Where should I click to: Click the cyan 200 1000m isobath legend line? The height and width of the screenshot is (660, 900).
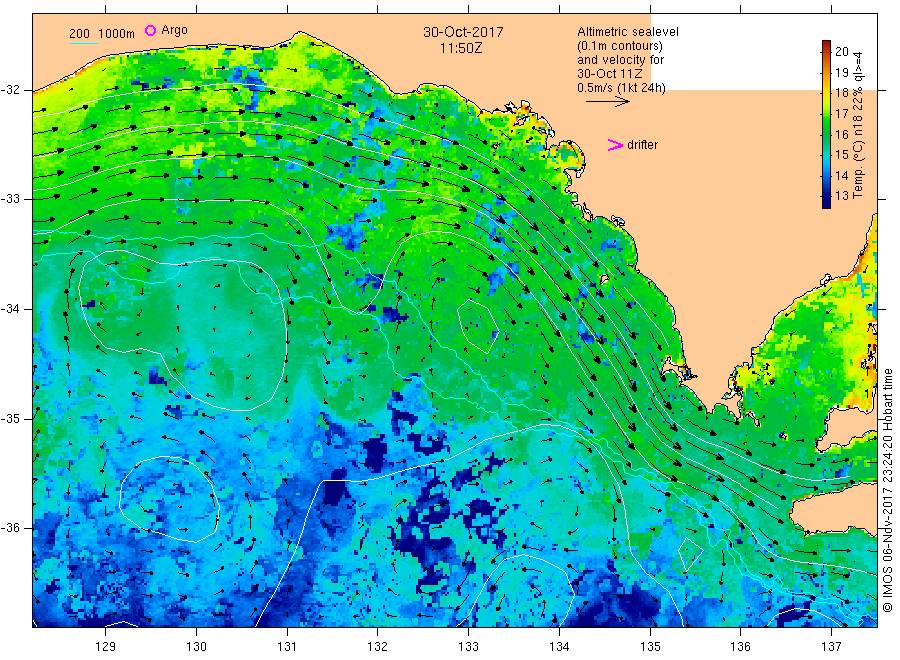pos(84,42)
